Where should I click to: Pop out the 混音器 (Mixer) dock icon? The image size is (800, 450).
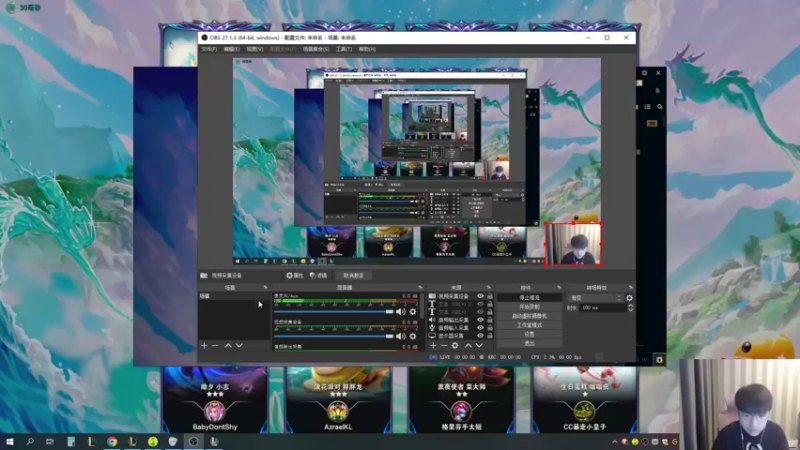(420, 288)
